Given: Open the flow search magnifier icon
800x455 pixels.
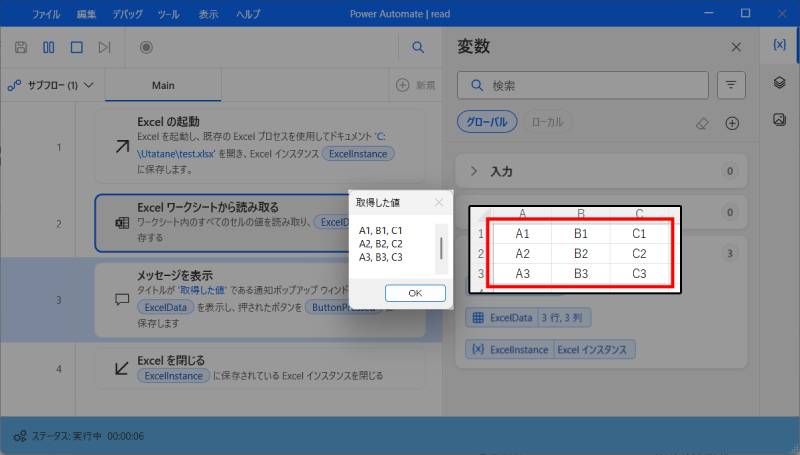Looking at the screenshot, I should coord(418,47).
